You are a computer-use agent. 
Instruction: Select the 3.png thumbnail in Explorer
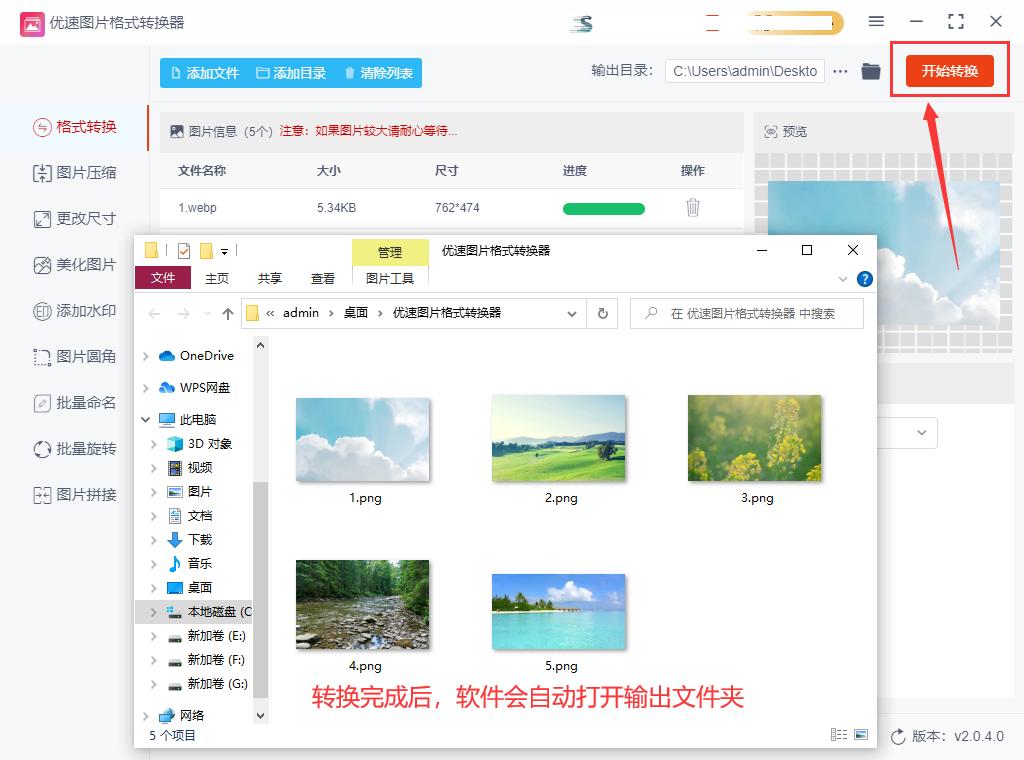click(755, 438)
